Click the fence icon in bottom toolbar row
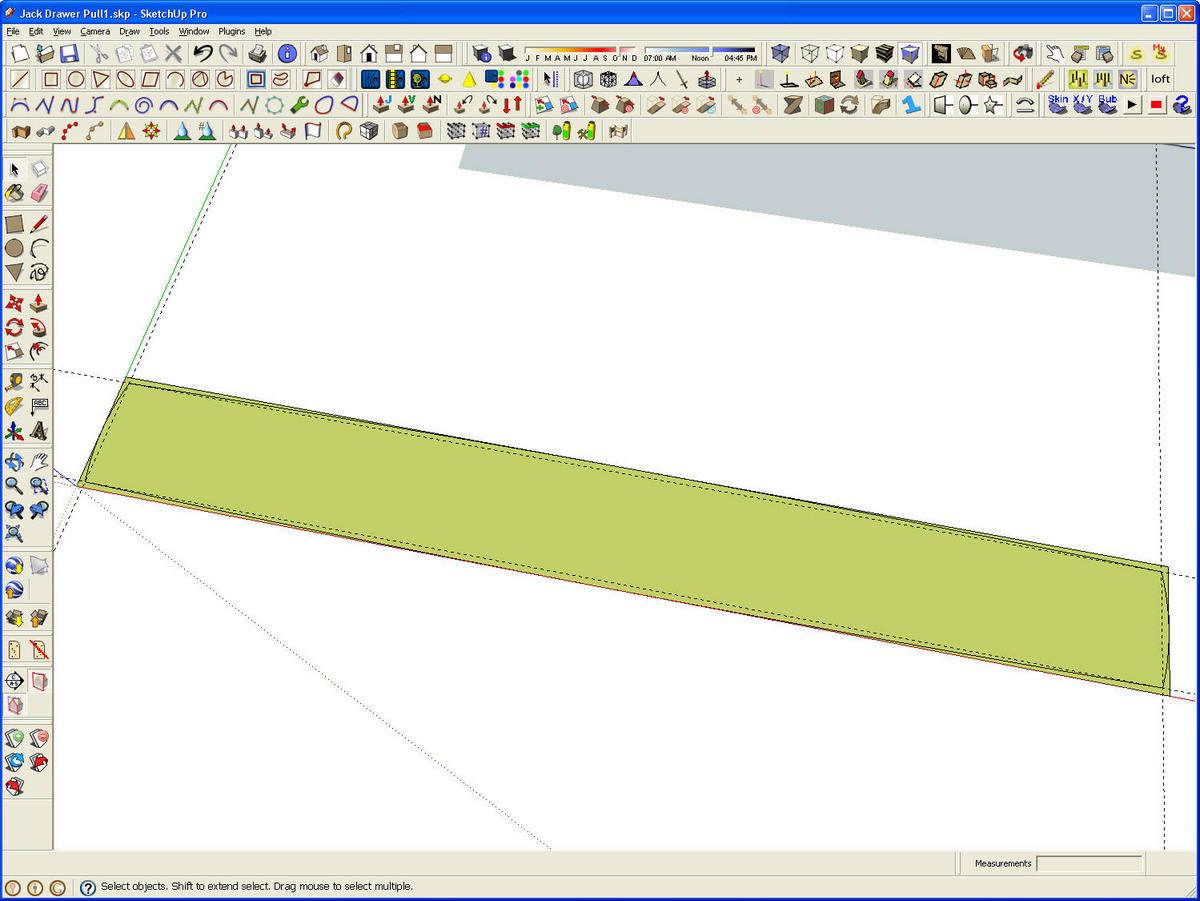 pos(618,130)
